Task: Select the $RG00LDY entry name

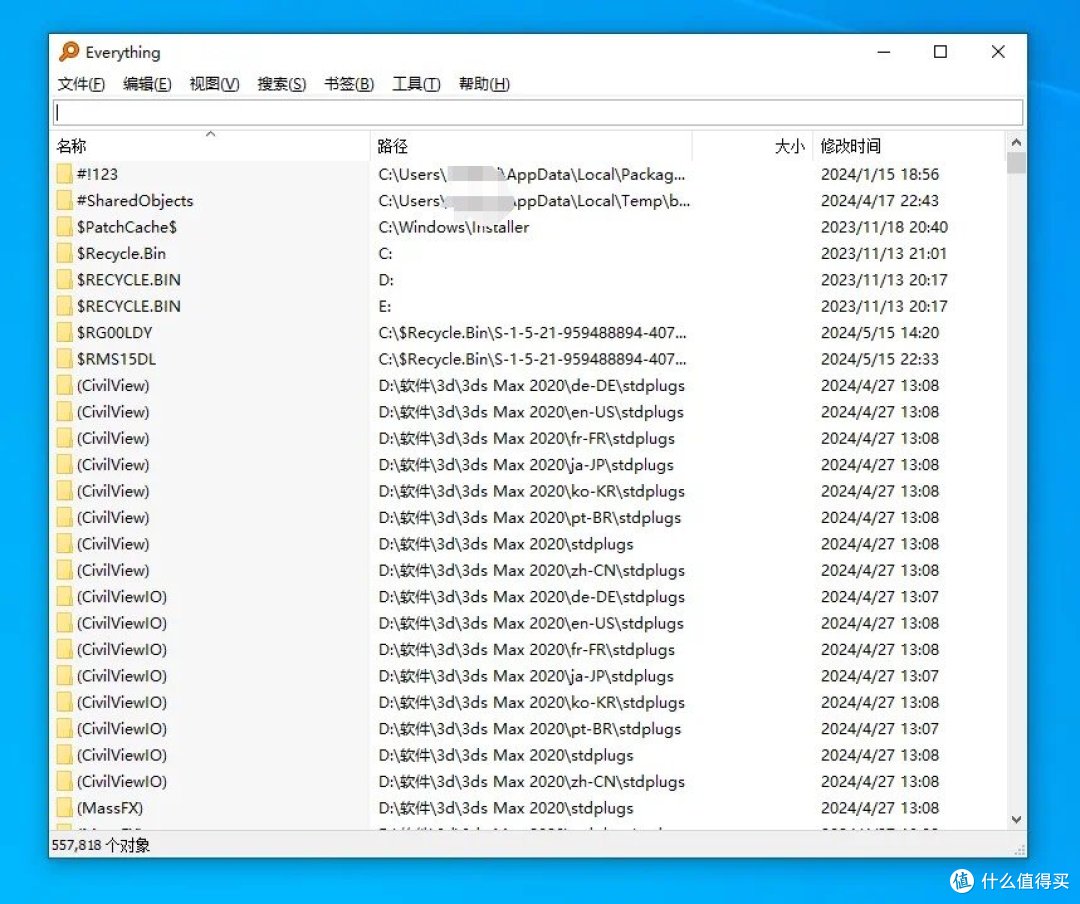Action: (x=114, y=332)
